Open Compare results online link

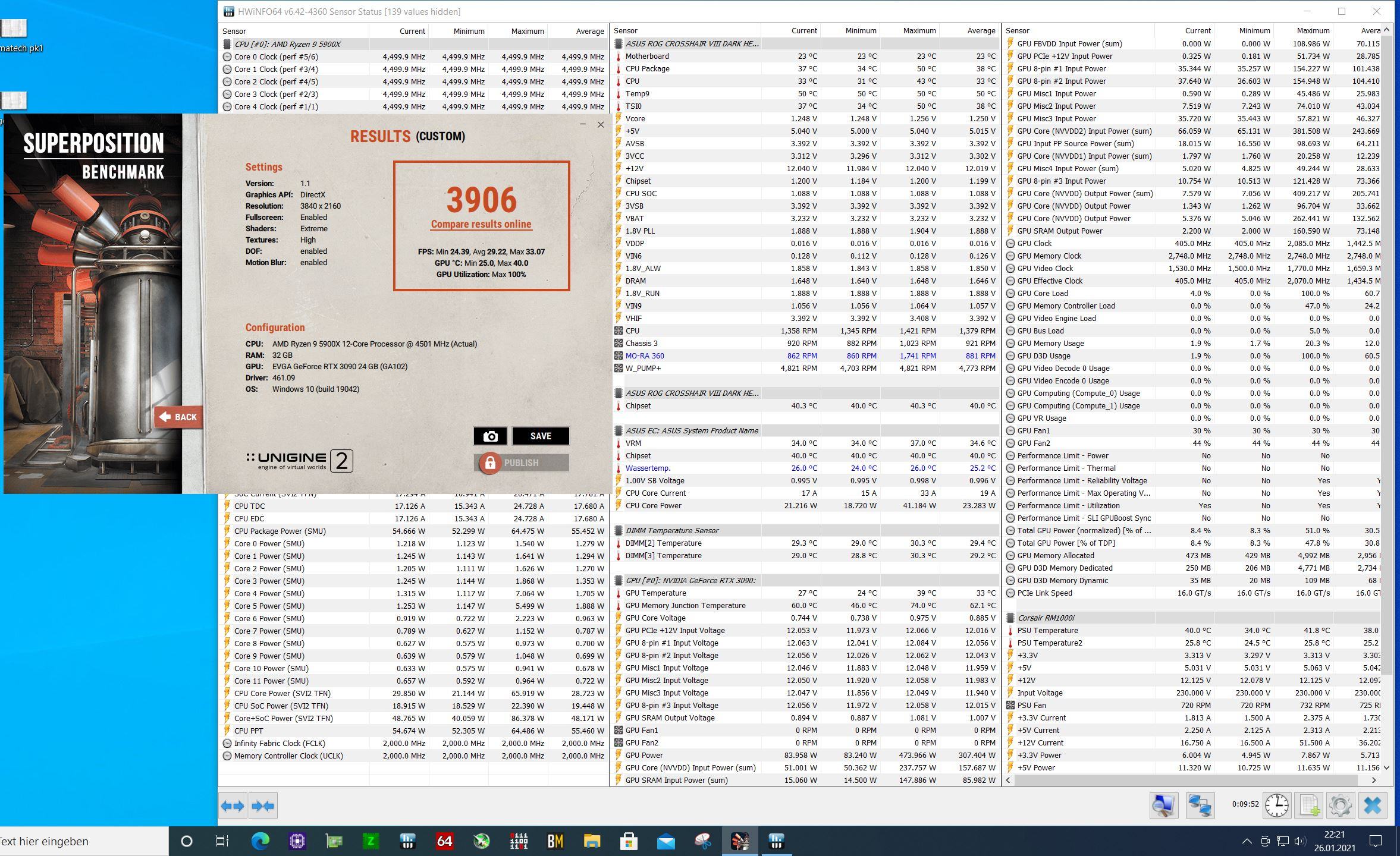click(x=481, y=224)
